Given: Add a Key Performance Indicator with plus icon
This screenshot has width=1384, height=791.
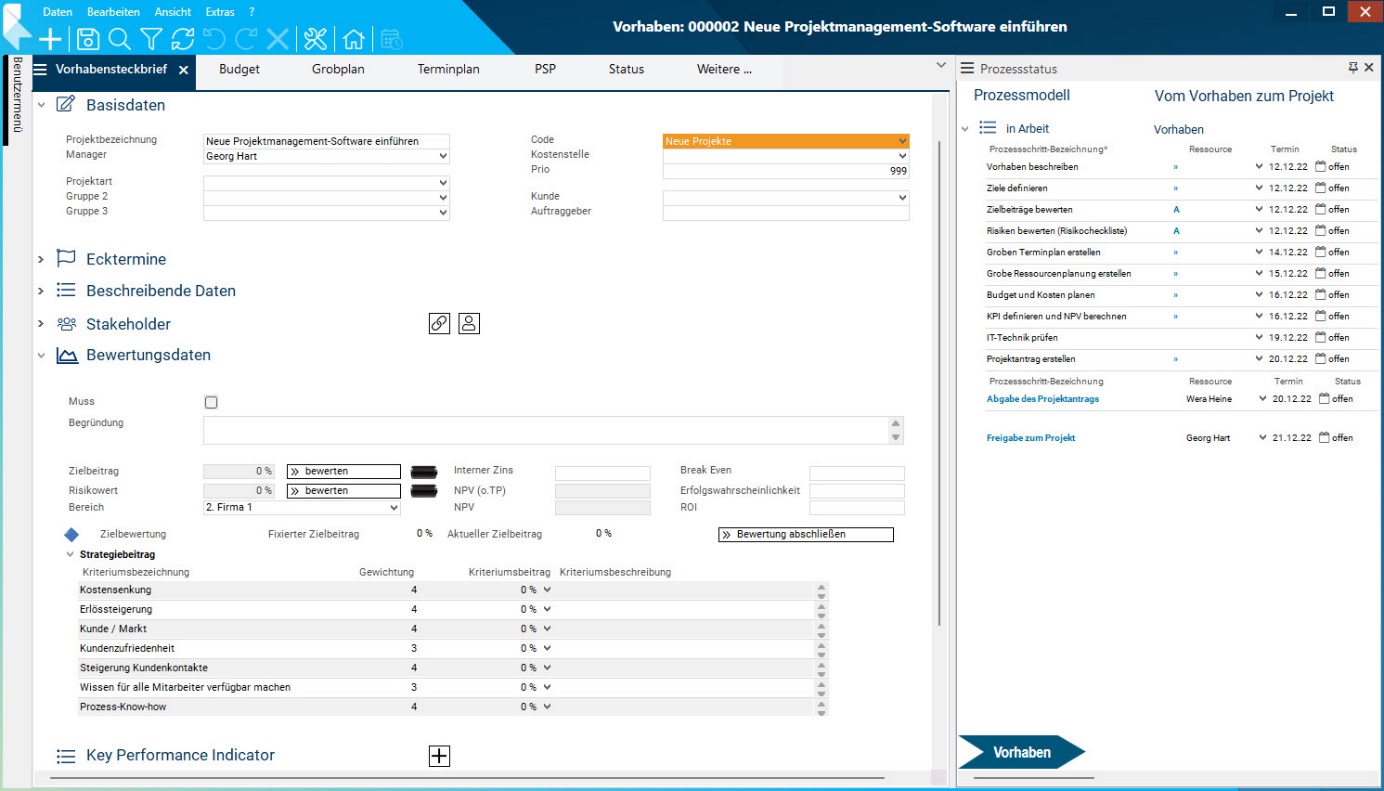Looking at the screenshot, I should pyautogui.click(x=439, y=756).
